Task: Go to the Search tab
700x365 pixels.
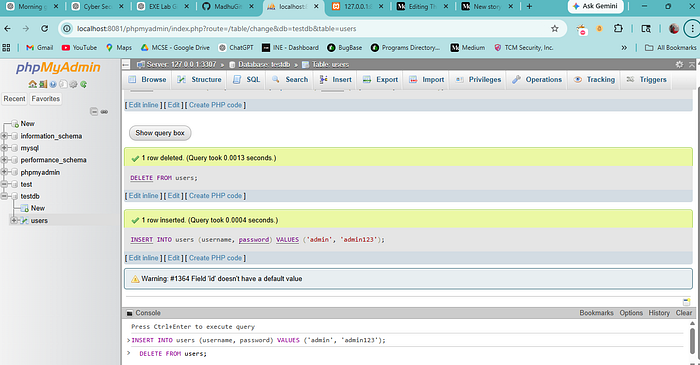Action: (290, 79)
